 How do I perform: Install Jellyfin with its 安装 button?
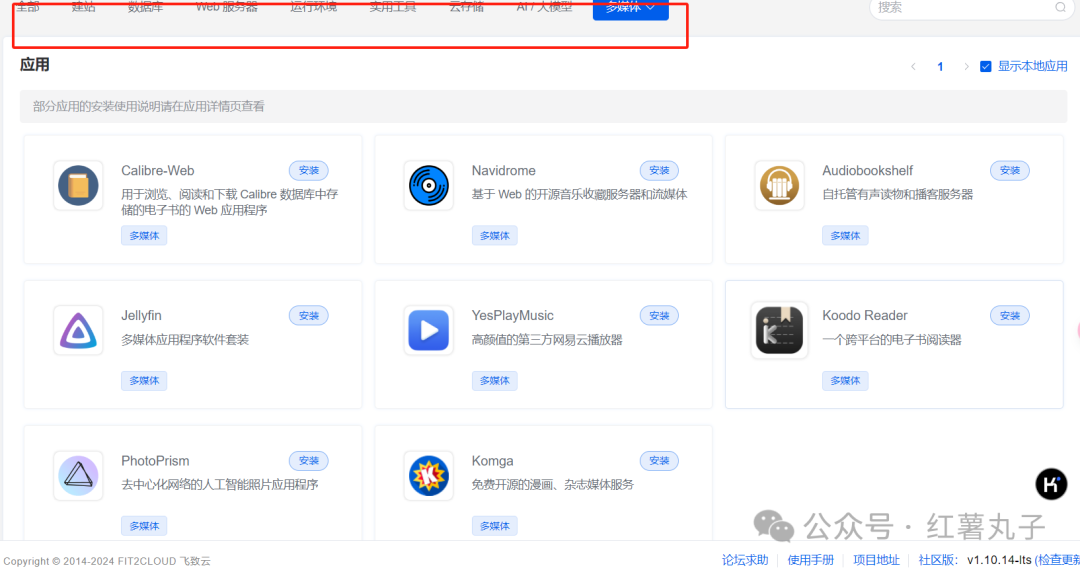[309, 316]
